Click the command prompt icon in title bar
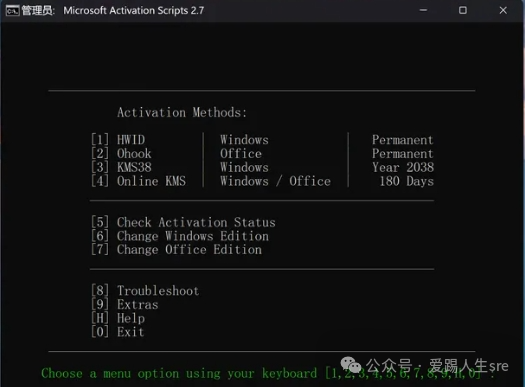The width and height of the screenshot is (525, 387). (x=12, y=11)
